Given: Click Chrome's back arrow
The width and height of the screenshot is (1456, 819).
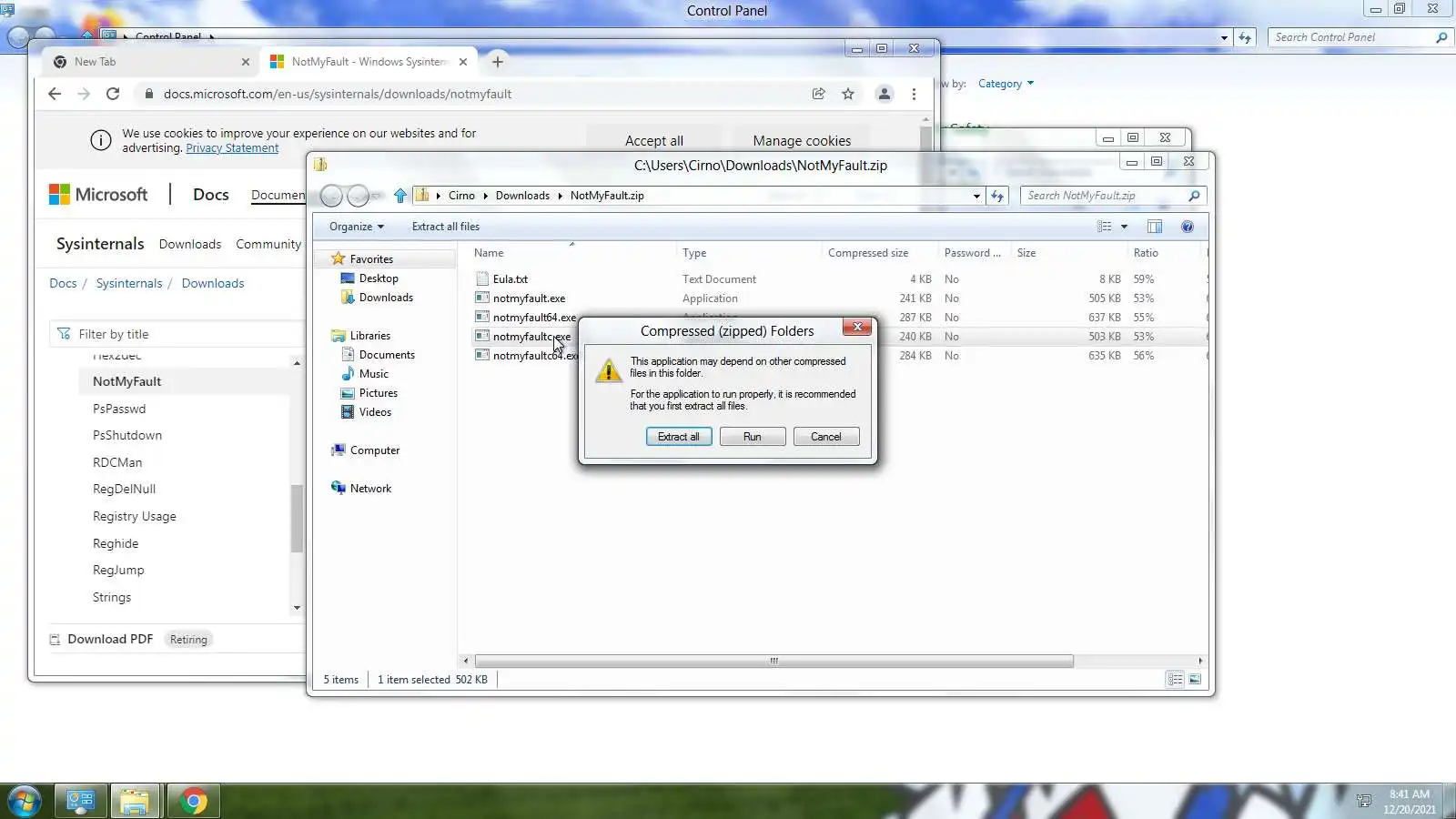Looking at the screenshot, I should coord(55,94).
